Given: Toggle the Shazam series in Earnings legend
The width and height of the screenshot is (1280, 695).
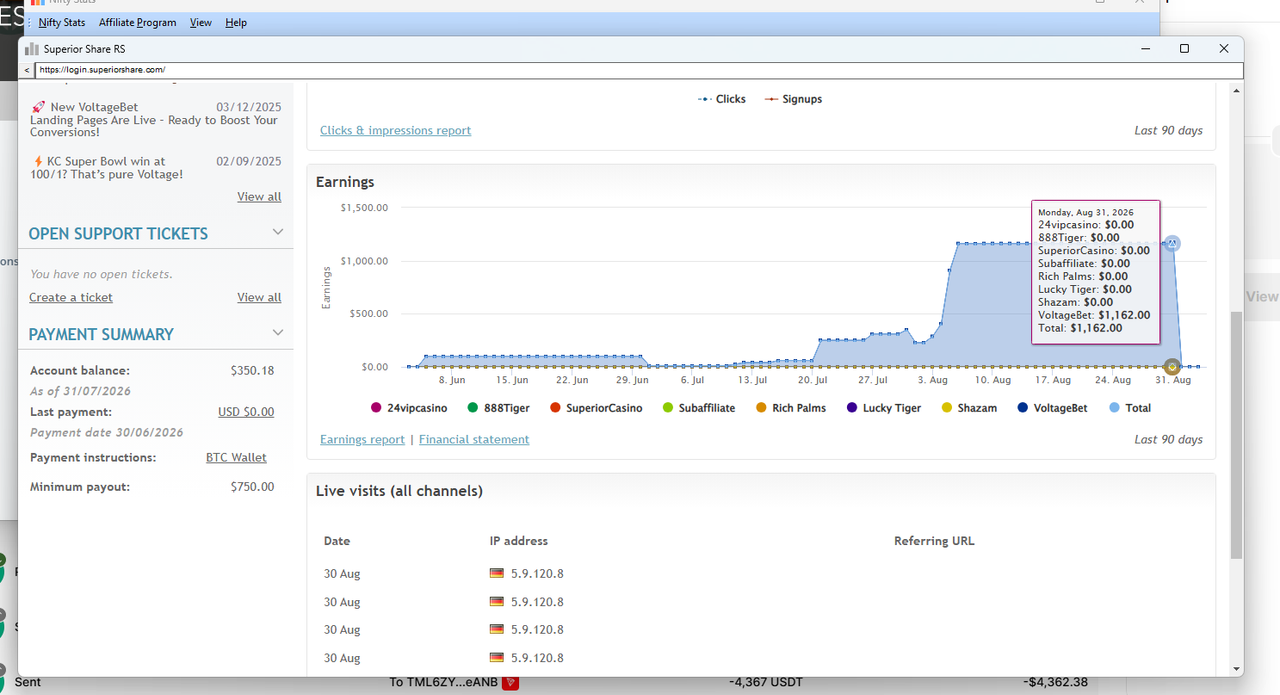Looking at the screenshot, I should (968, 408).
